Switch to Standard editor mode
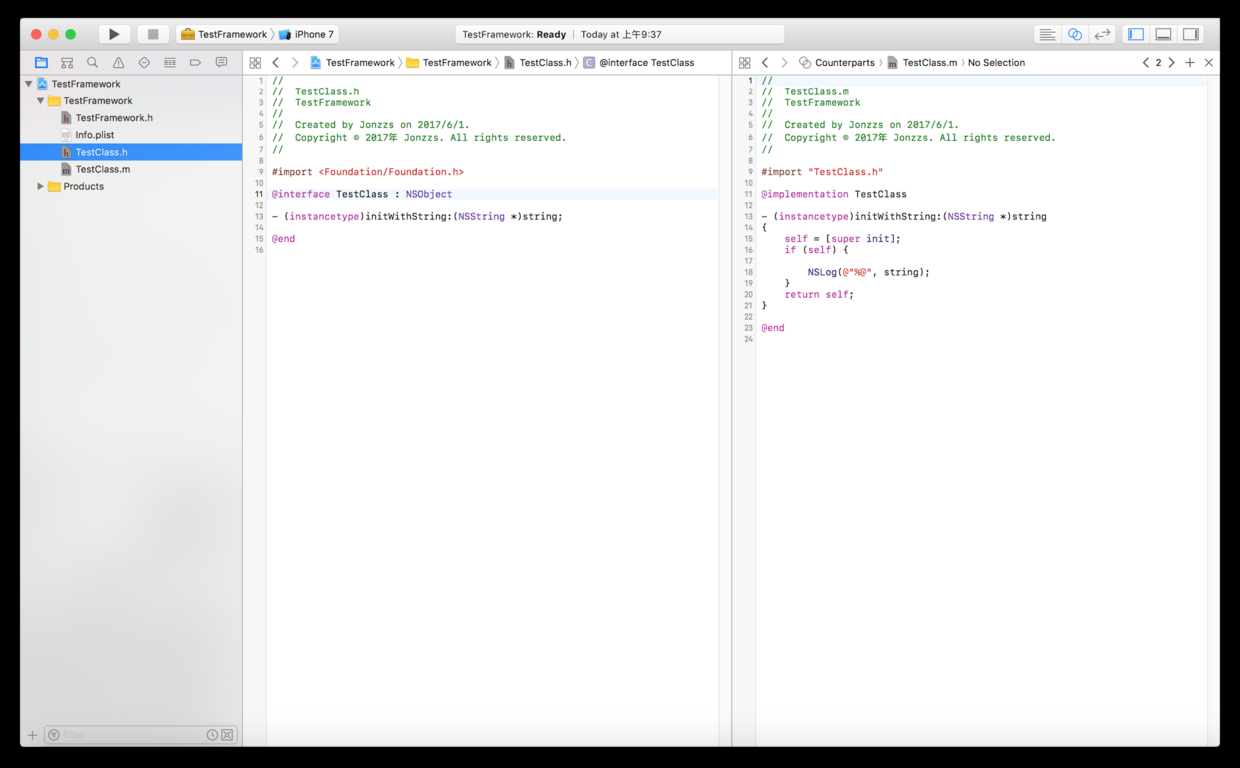 pyautogui.click(x=1047, y=34)
